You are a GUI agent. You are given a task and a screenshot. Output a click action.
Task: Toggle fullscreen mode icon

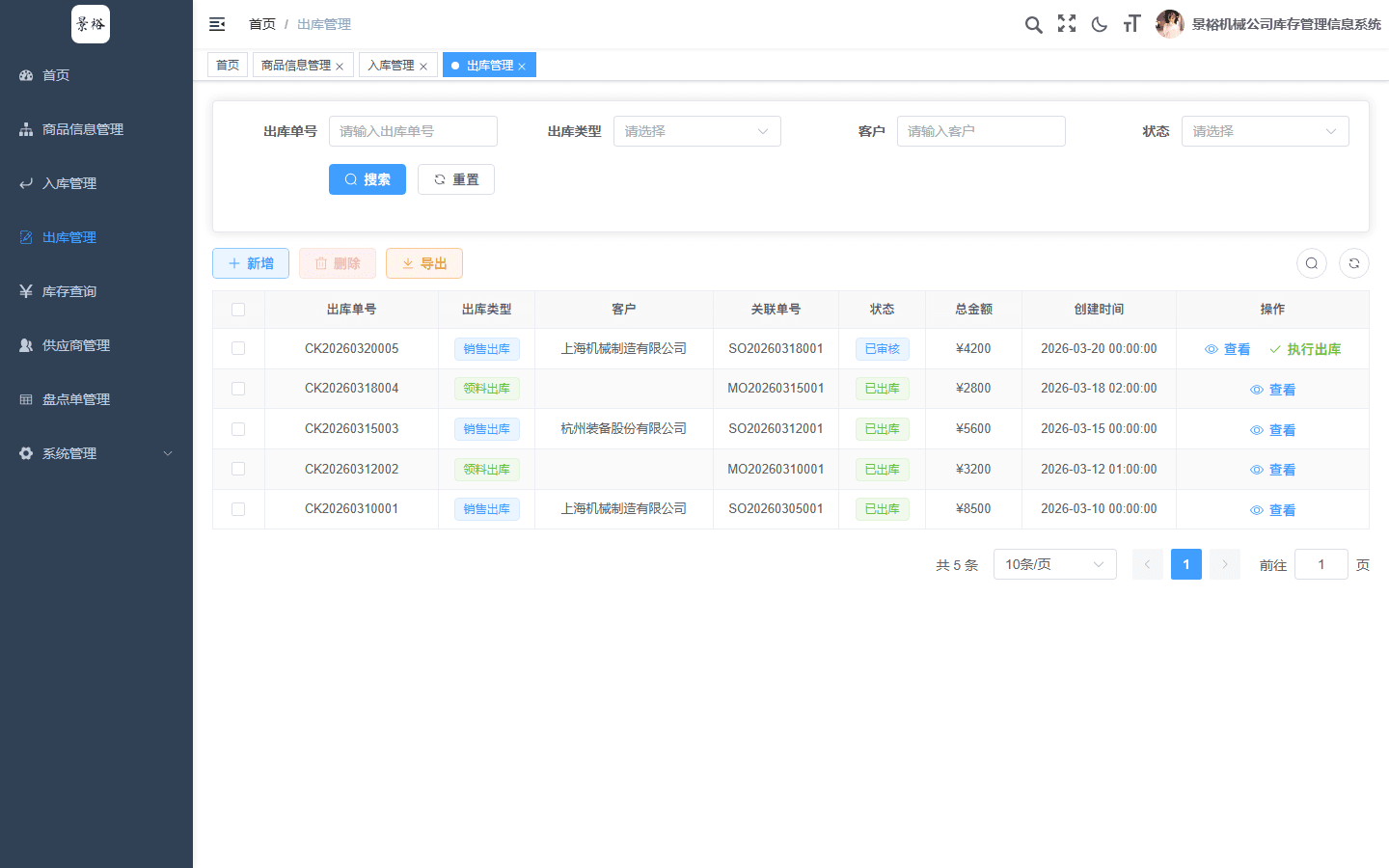click(x=1066, y=24)
